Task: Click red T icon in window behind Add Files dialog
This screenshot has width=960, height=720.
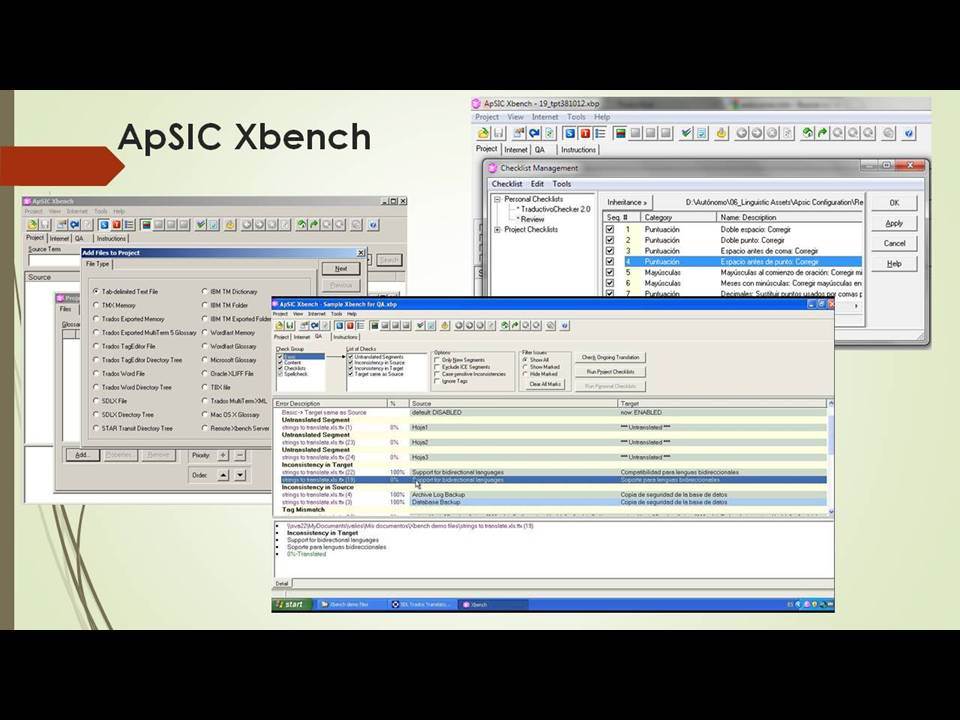Action: 116,225
